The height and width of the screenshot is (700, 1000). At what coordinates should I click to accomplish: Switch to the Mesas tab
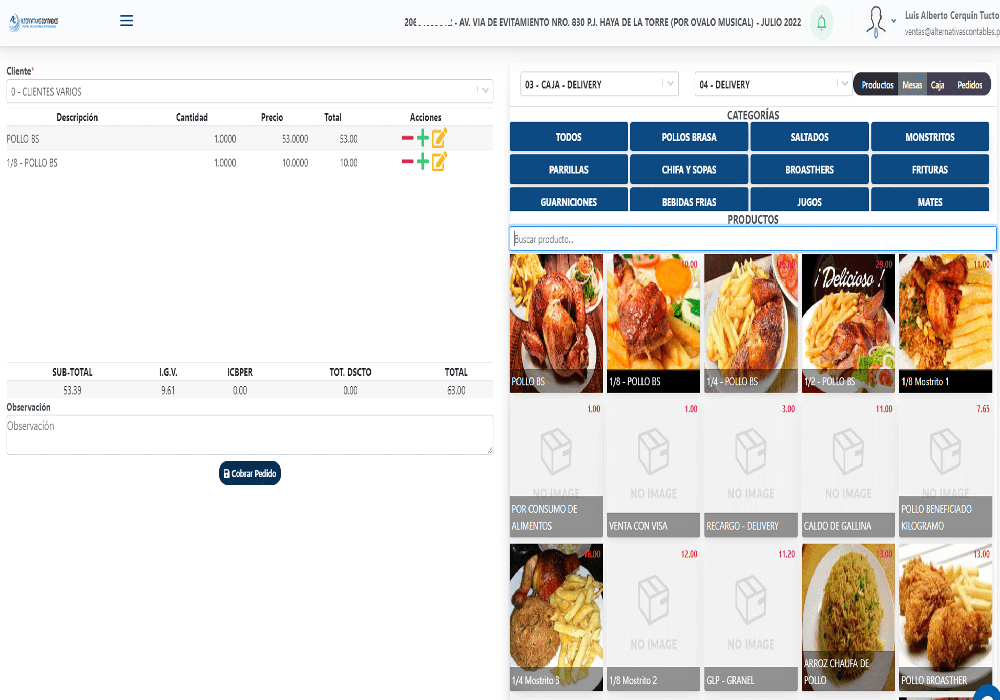coord(911,85)
